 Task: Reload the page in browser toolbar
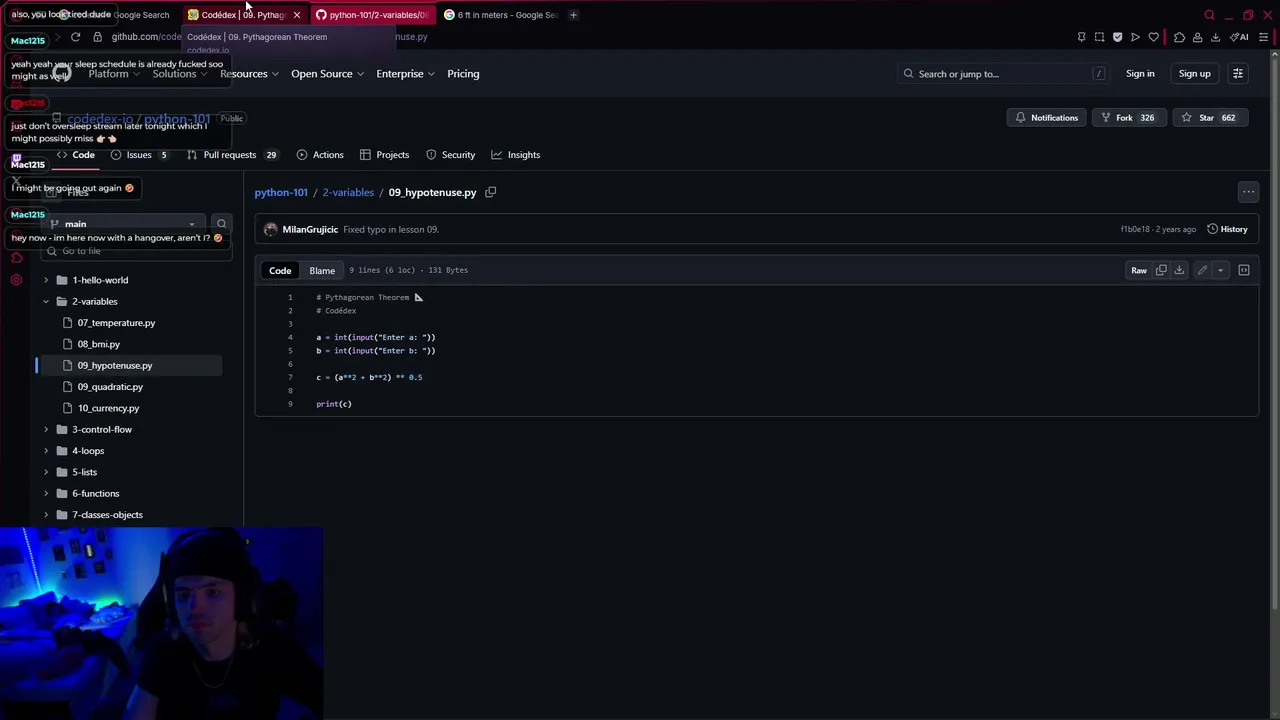[x=75, y=37]
